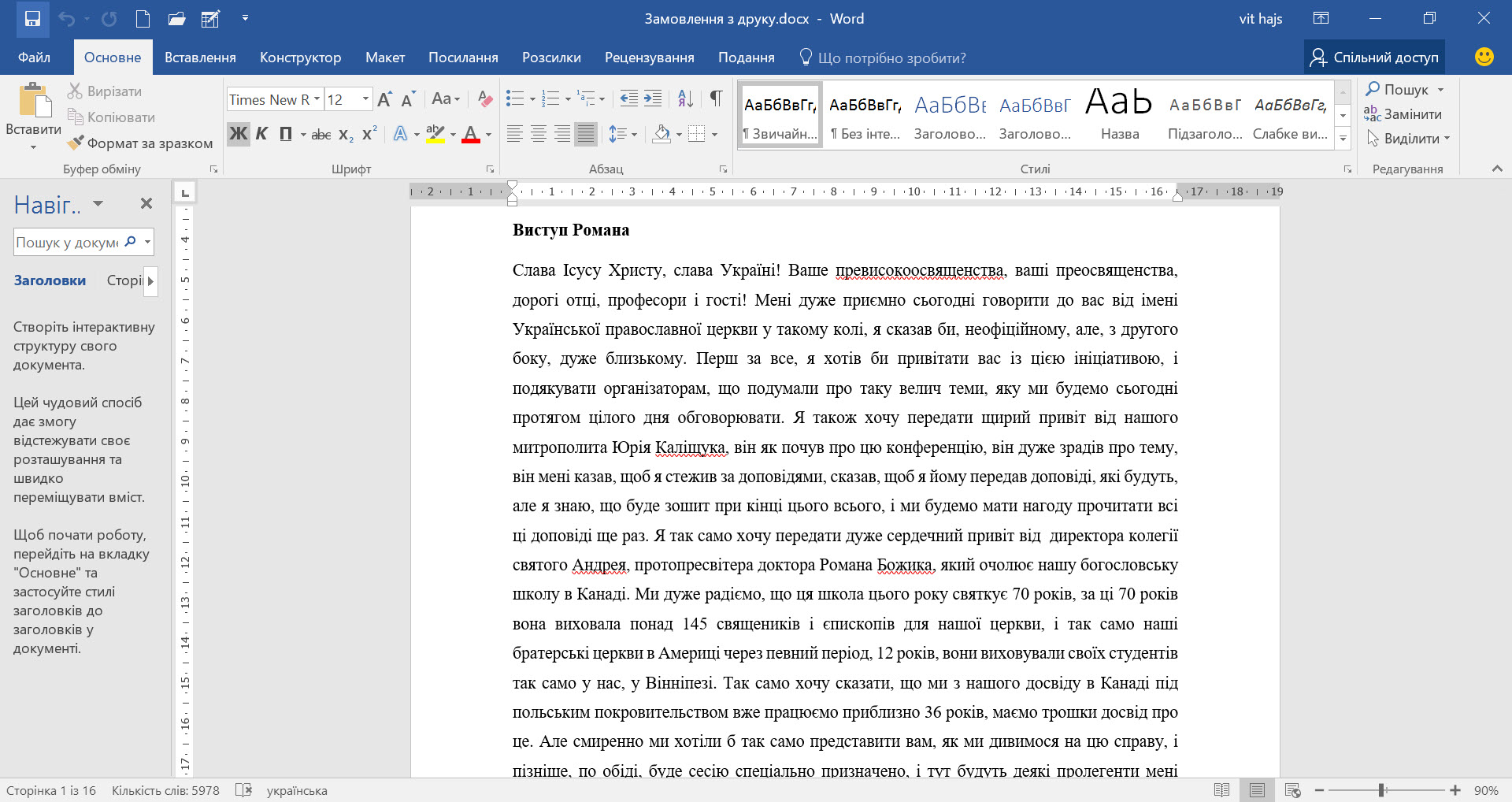The image size is (1512, 802).
Task: Open the Рецензування ribbon tab
Action: click(x=650, y=58)
